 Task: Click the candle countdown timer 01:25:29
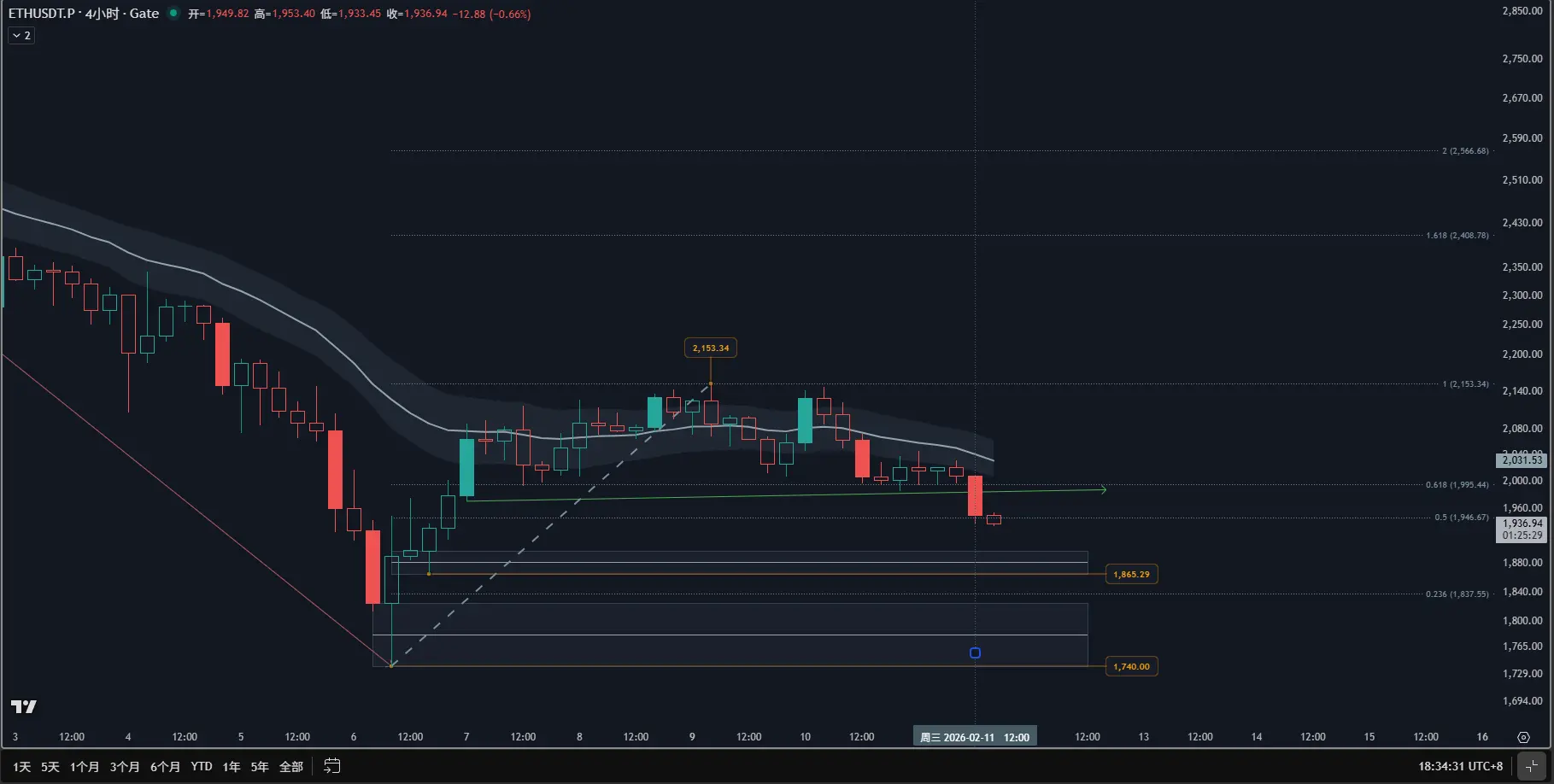(1522, 535)
